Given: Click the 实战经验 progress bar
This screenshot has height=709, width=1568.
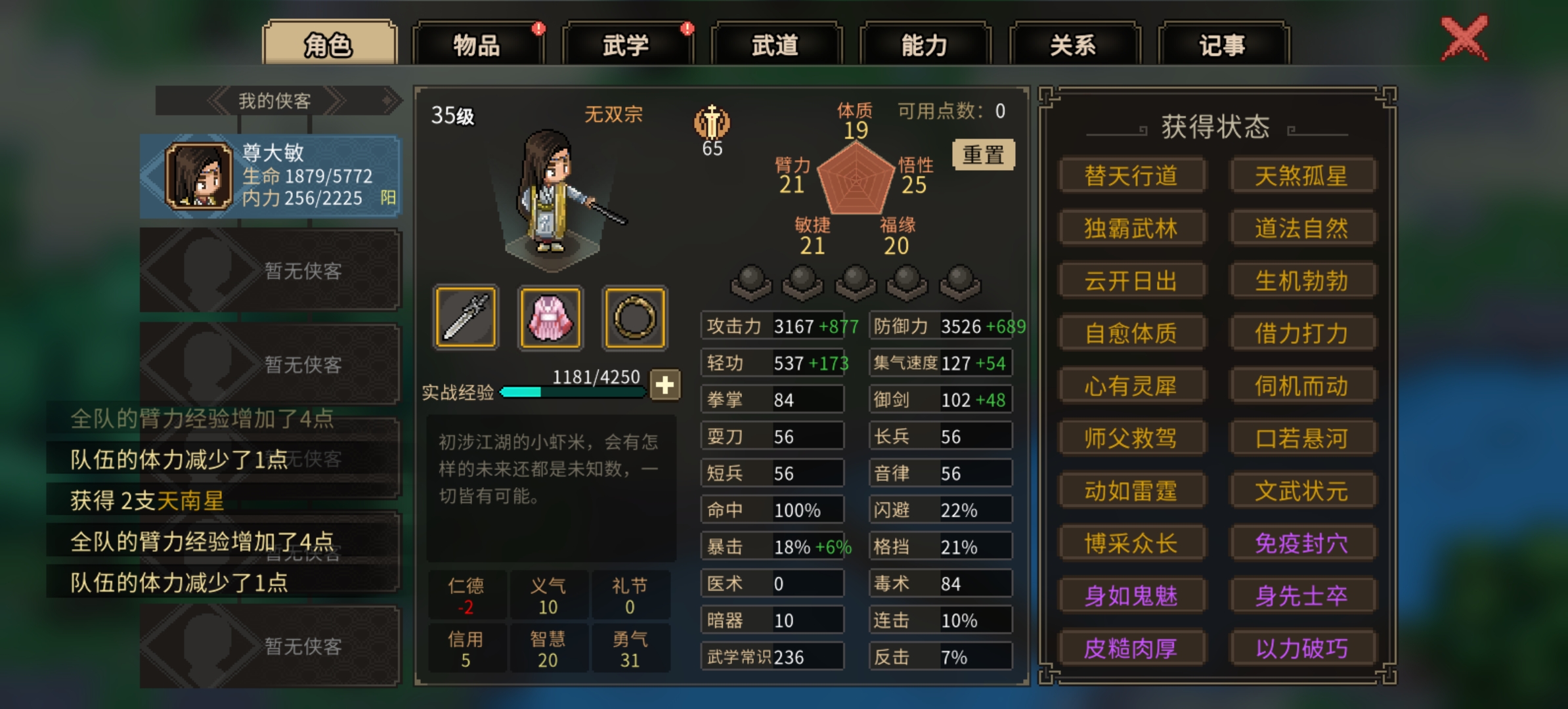Looking at the screenshot, I should click(x=573, y=392).
